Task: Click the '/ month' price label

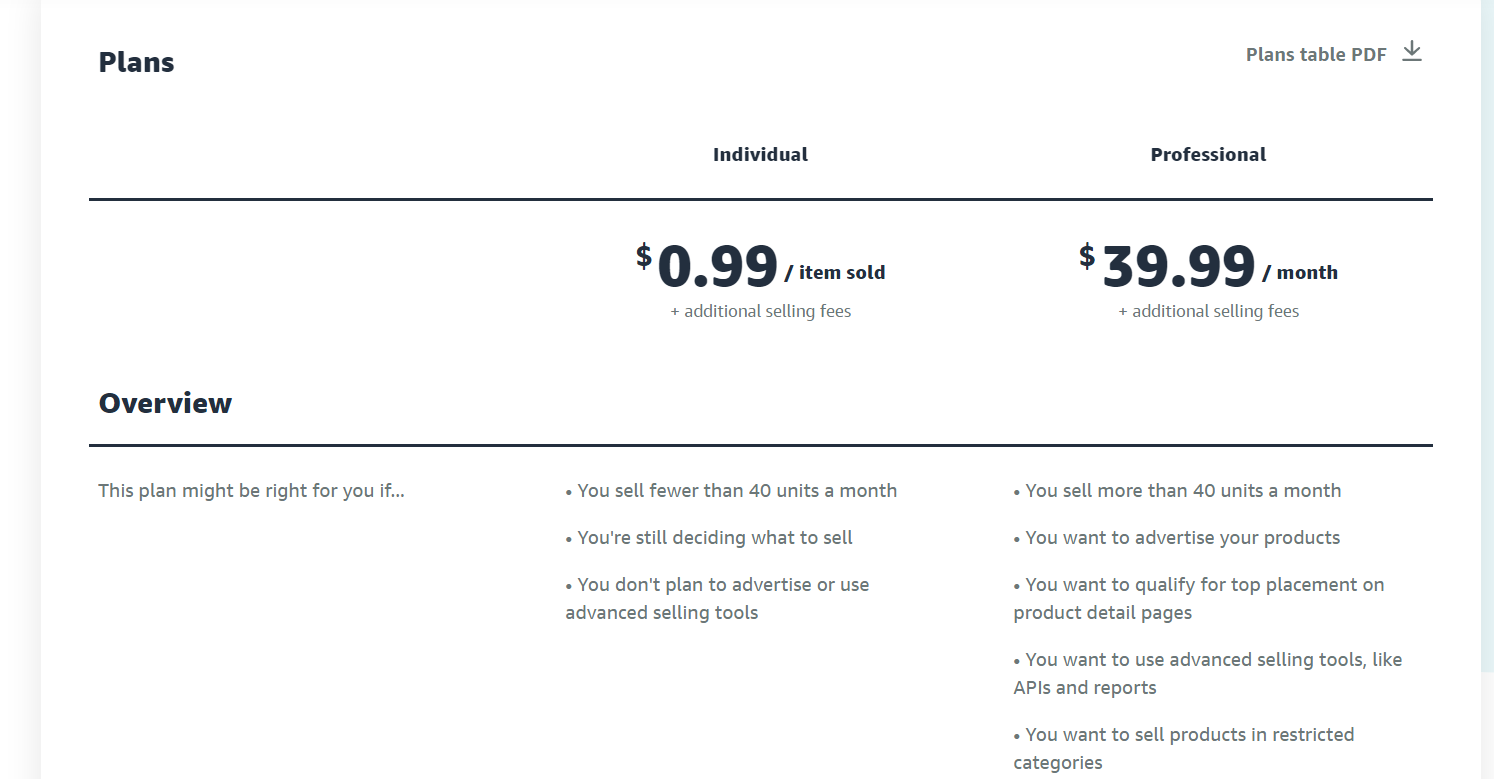Action: coord(1300,272)
